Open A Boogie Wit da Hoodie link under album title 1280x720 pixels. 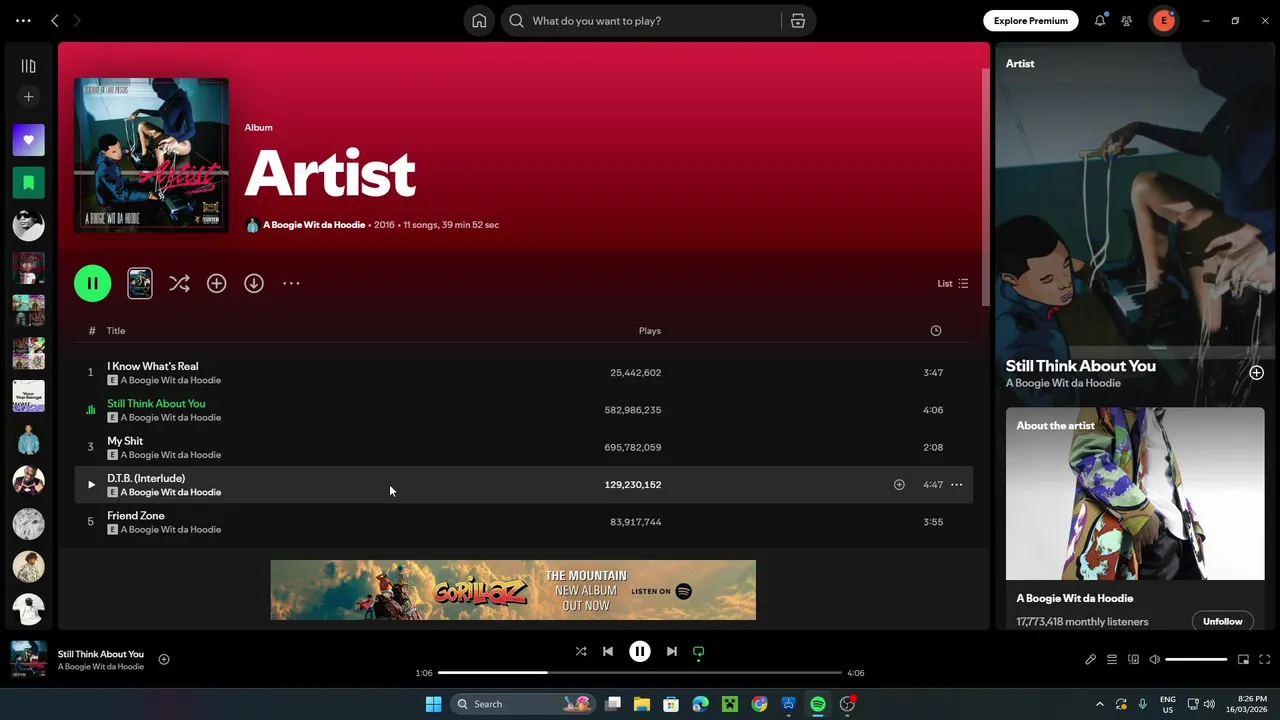(314, 225)
